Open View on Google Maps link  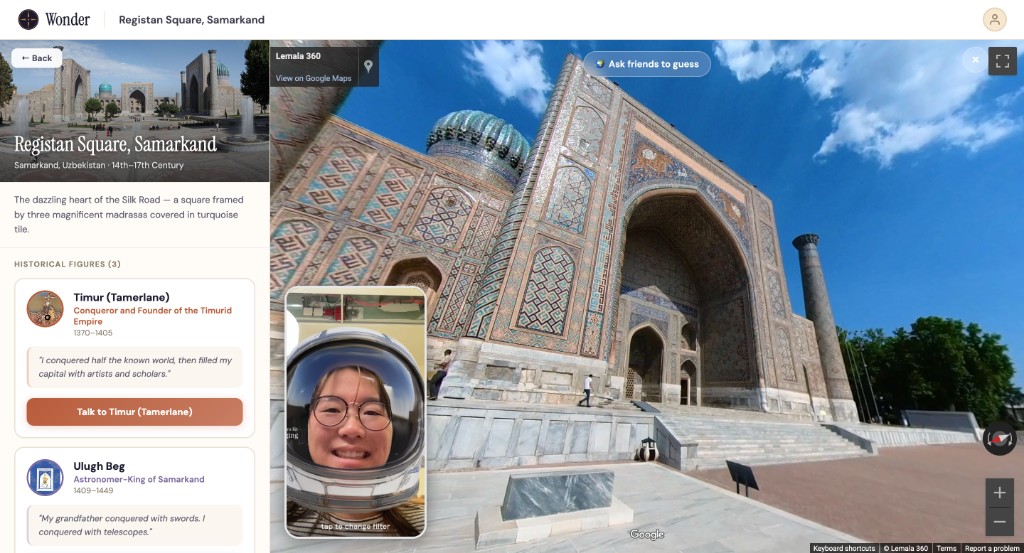(314, 78)
